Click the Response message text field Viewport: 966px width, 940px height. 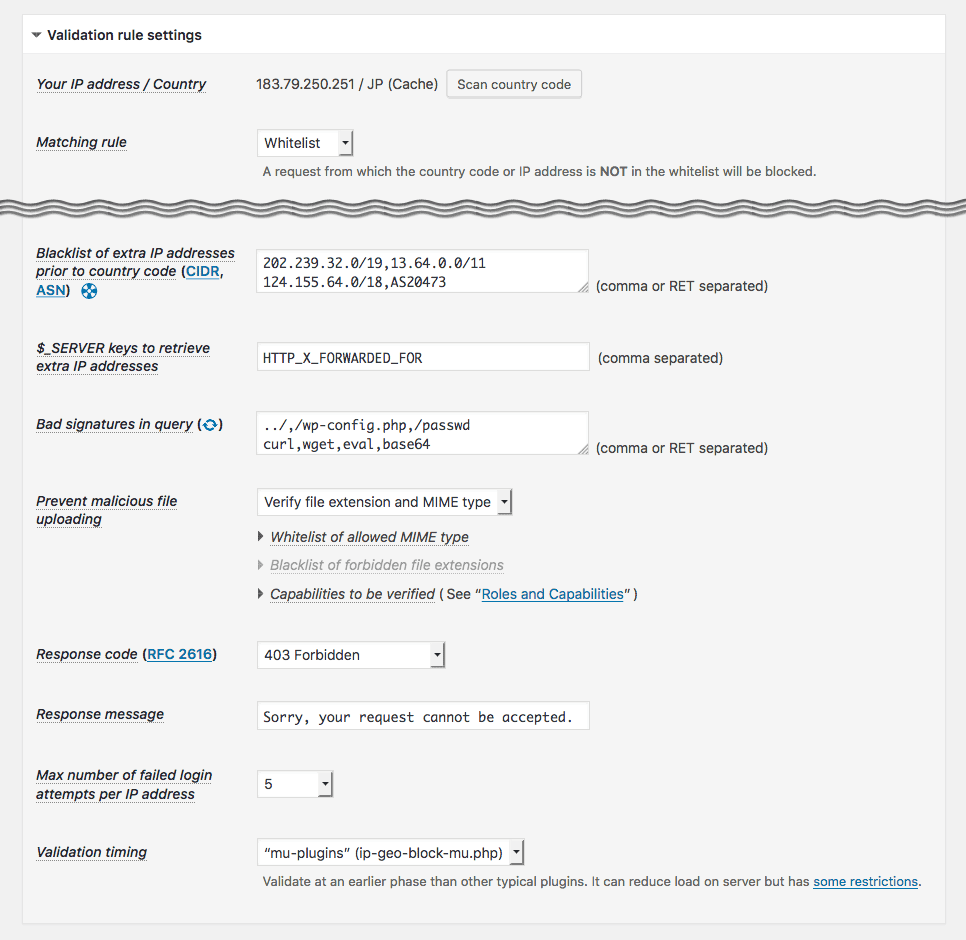(422, 716)
